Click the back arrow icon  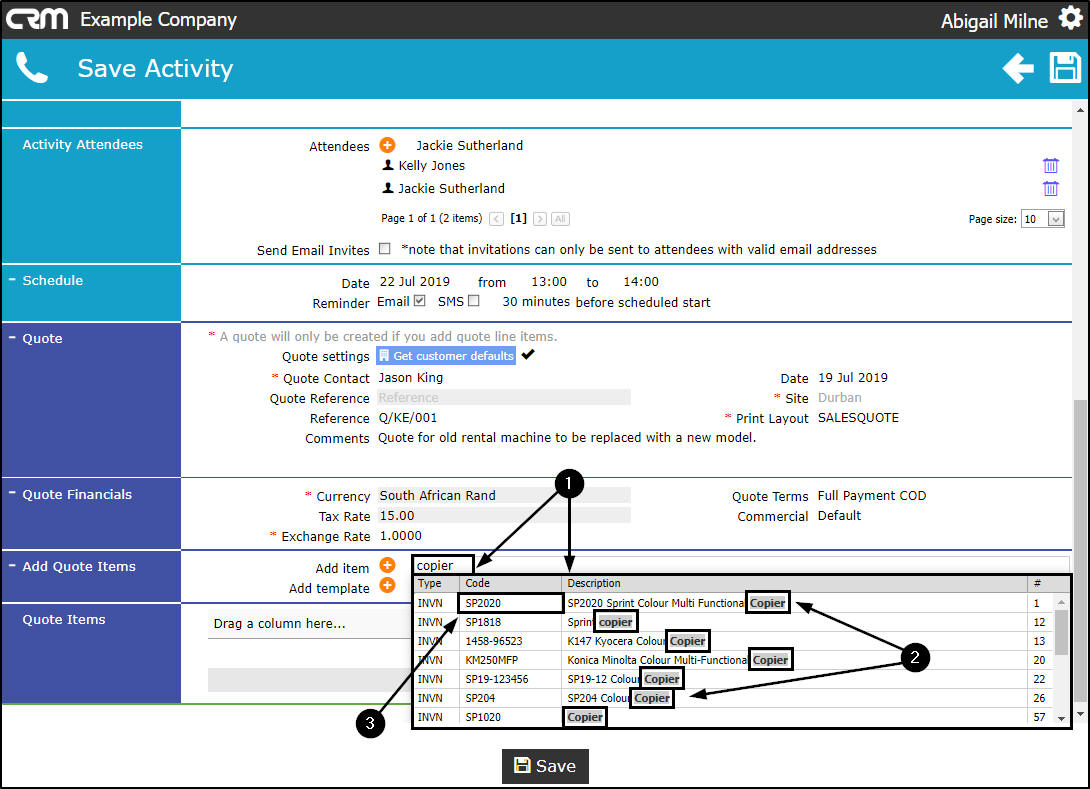click(x=1018, y=68)
